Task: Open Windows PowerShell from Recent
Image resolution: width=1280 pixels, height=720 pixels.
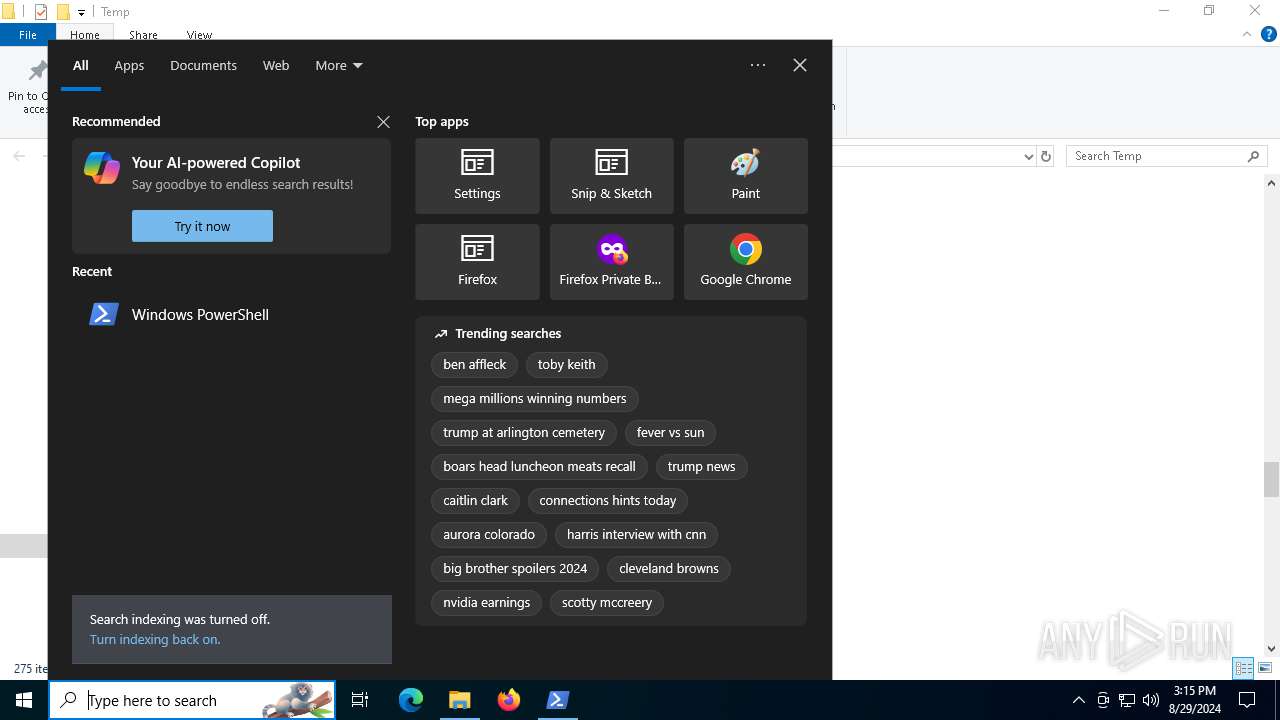Action: click(x=231, y=314)
